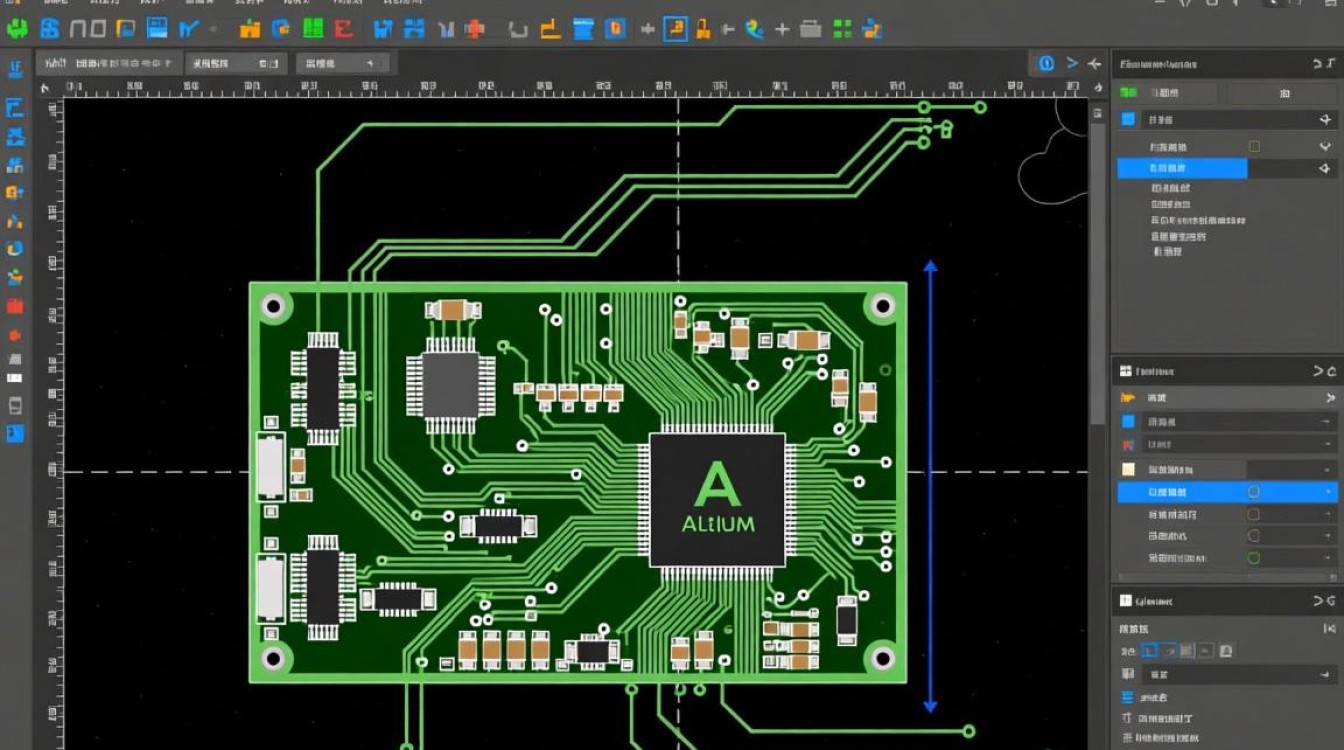Screen dimensions: 1344x750
Task: Select the highlighted orange tool with the blue outline
Action: 676,29
